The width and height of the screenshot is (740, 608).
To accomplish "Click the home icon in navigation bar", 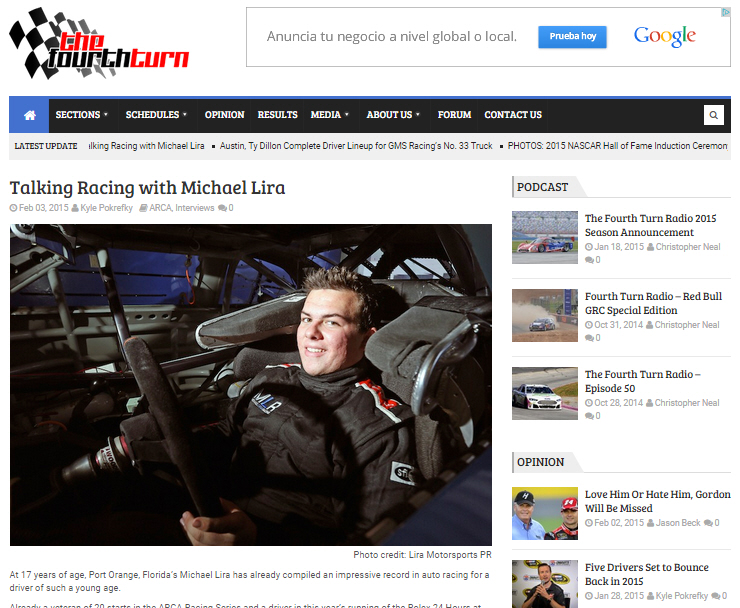I will pos(29,115).
